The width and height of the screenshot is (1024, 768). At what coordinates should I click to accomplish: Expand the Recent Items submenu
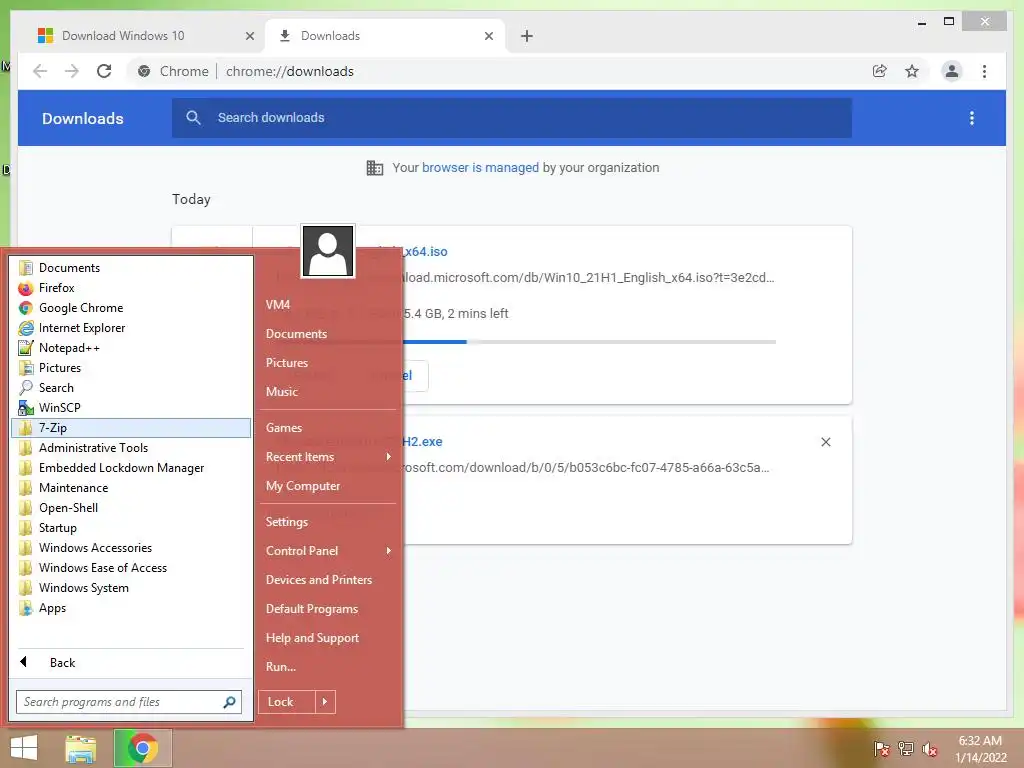[328, 456]
